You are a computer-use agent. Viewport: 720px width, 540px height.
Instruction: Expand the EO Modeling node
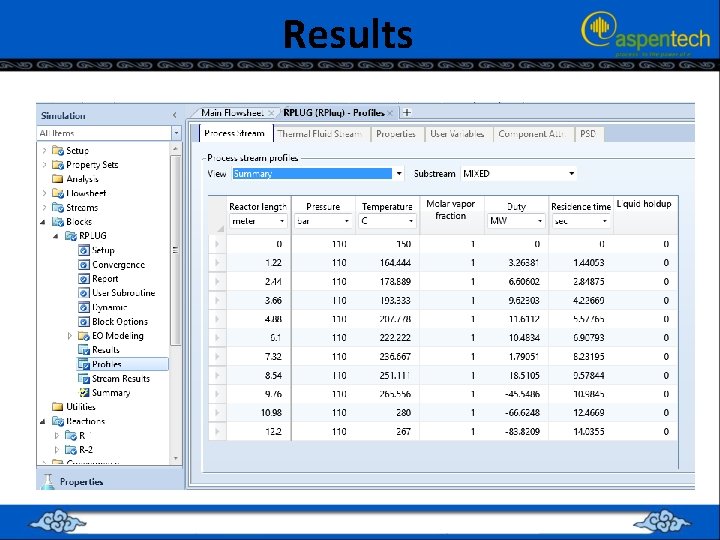click(69, 336)
